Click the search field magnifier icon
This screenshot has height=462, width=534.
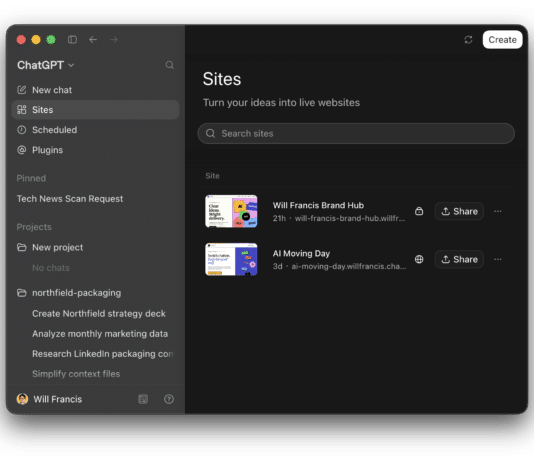tap(210, 133)
